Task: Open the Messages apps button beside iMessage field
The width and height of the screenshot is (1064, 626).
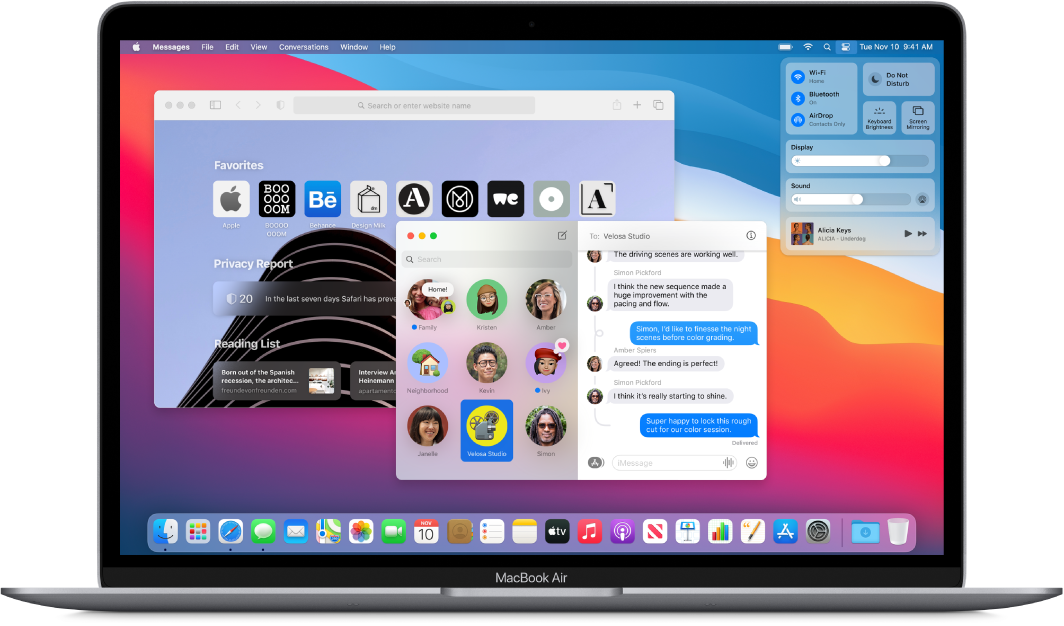Action: coord(596,462)
